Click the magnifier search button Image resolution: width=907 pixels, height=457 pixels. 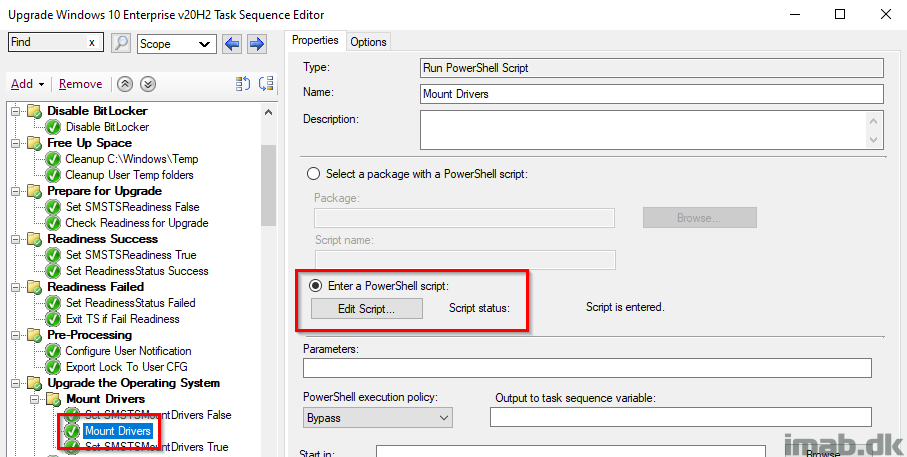coord(121,43)
